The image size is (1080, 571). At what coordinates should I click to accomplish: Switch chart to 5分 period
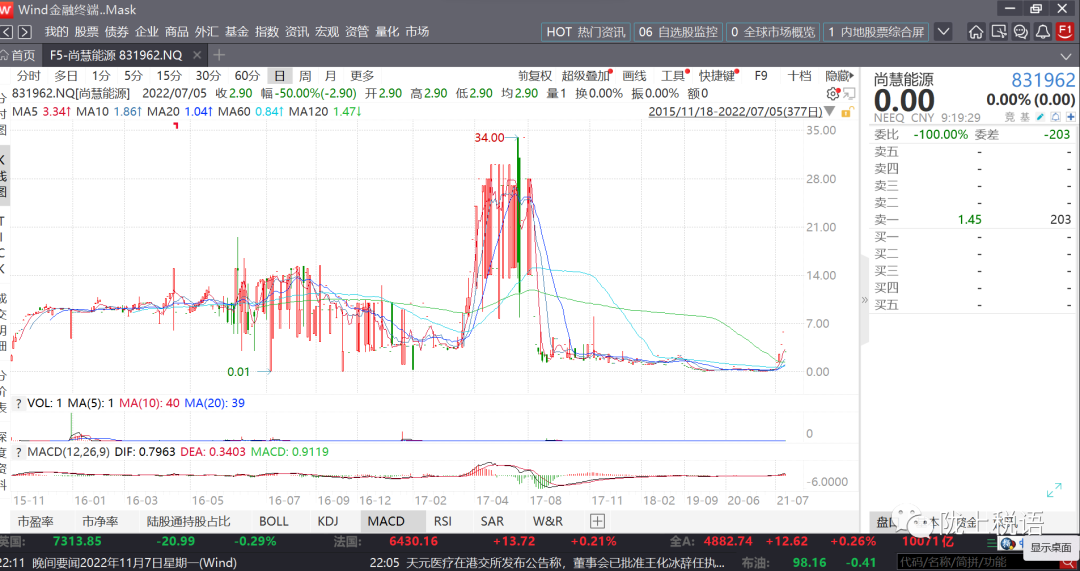134,76
